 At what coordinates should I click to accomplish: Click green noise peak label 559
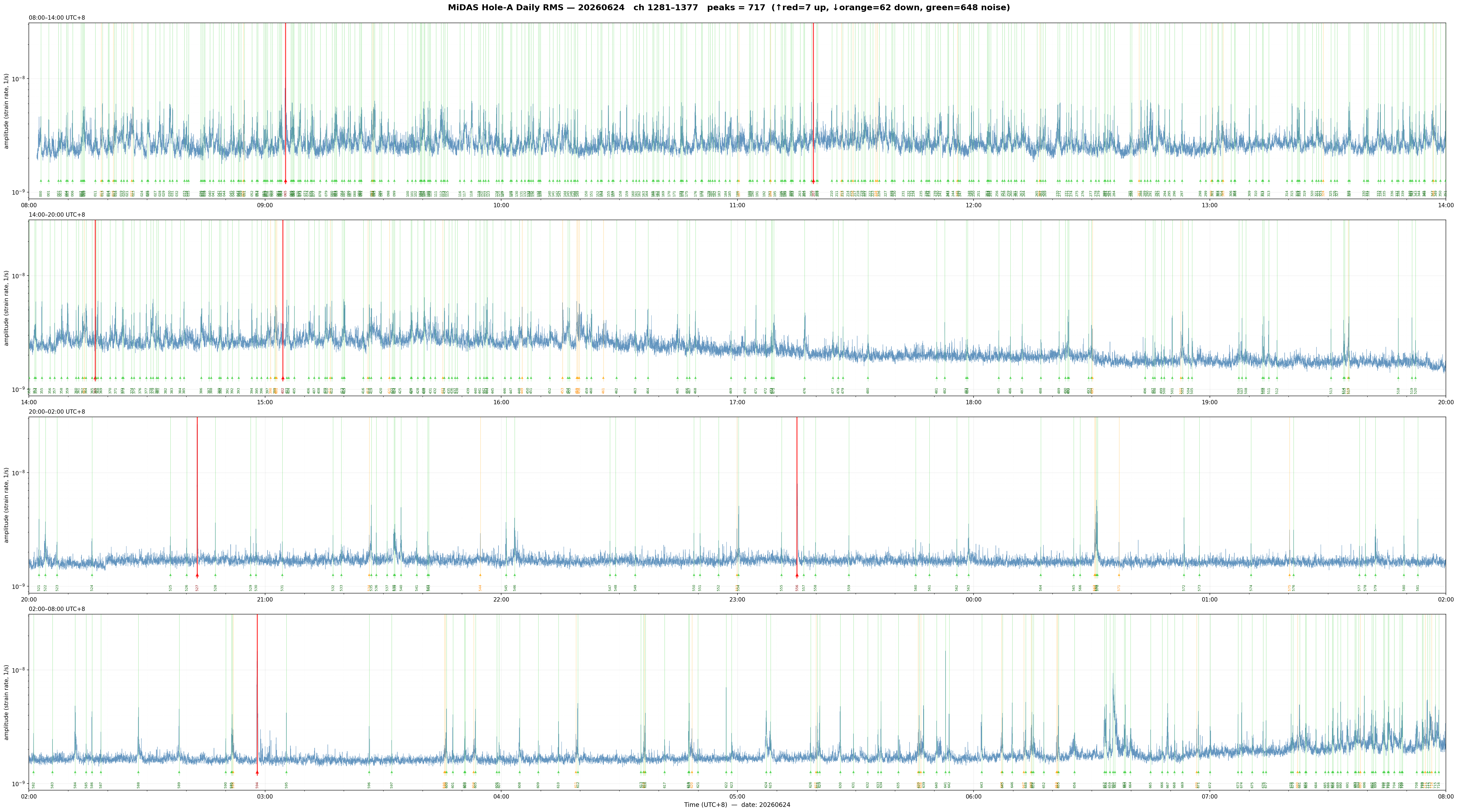[849, 588]
